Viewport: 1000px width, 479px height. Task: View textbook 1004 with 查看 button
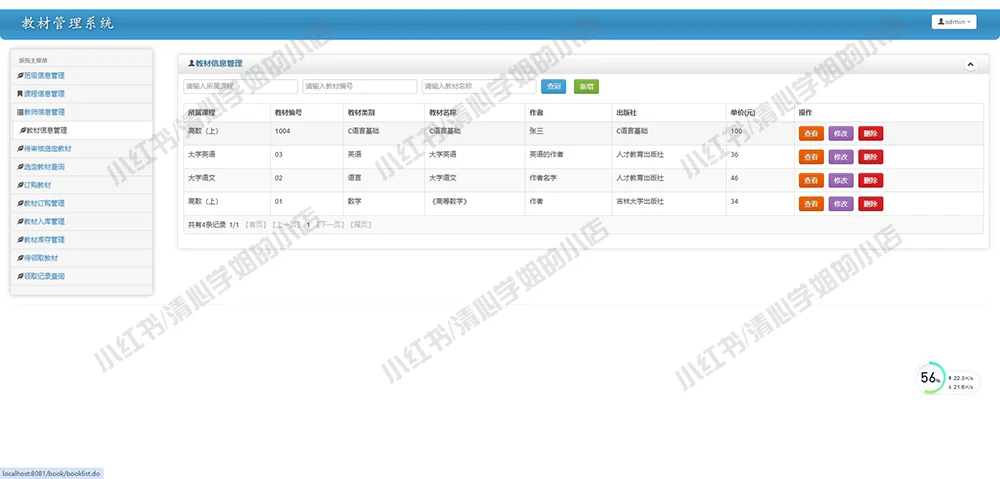click(811, 133)
